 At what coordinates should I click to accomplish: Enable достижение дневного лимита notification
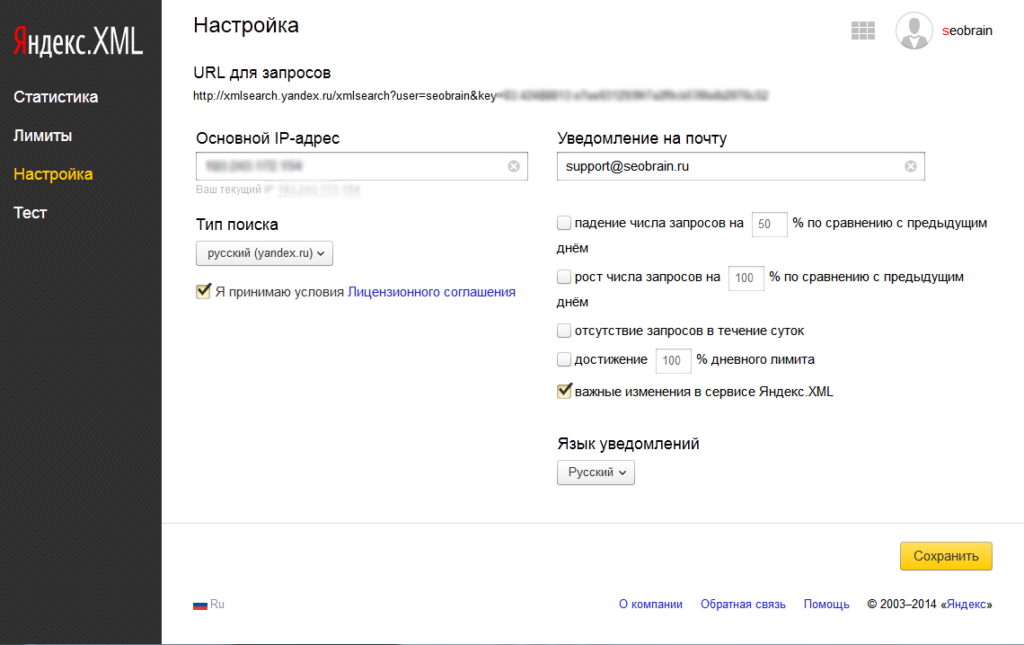point(564,360)
